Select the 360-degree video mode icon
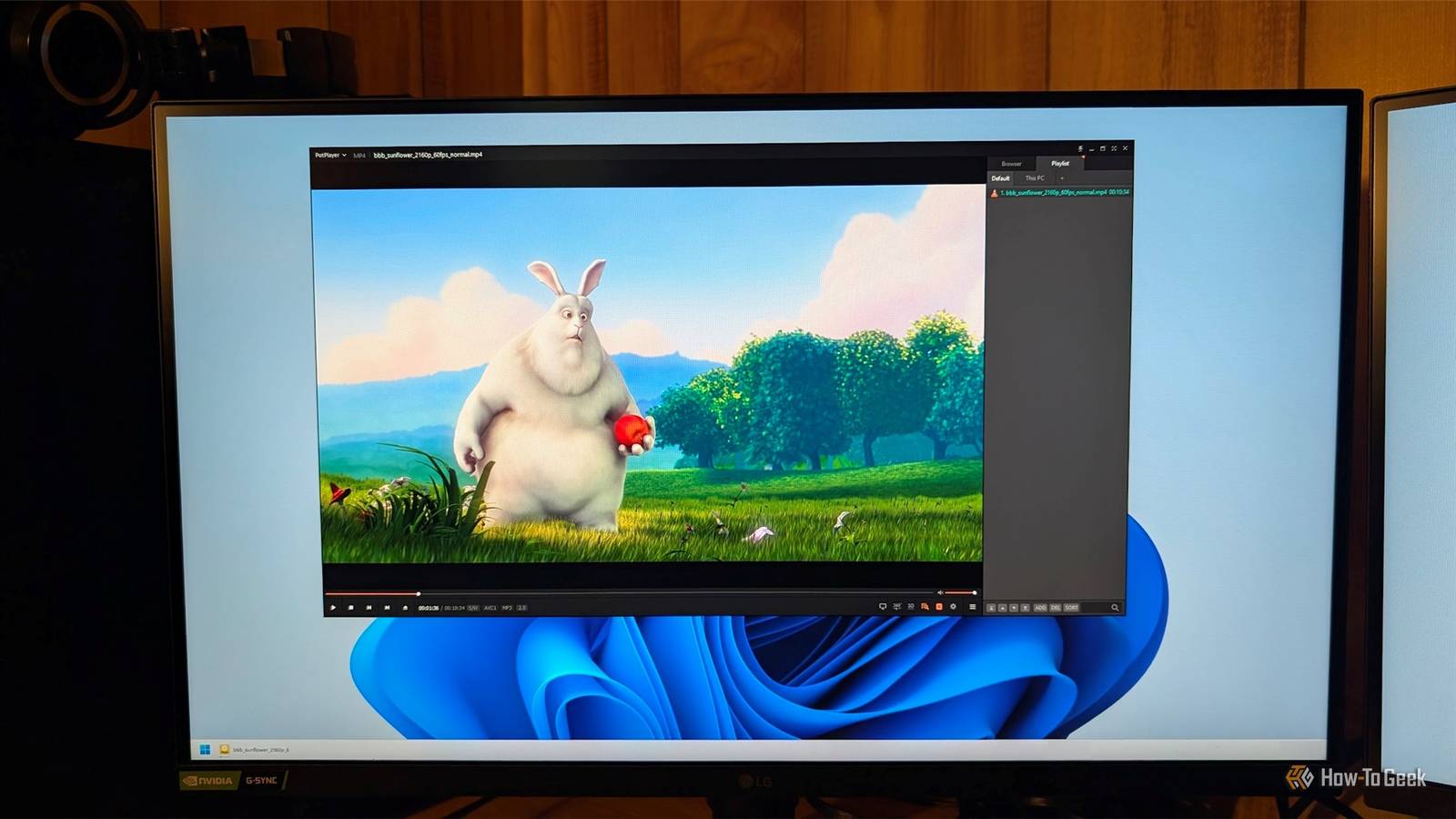Image resolution: width=1456 pixels, height=819 pixels. 898,608
